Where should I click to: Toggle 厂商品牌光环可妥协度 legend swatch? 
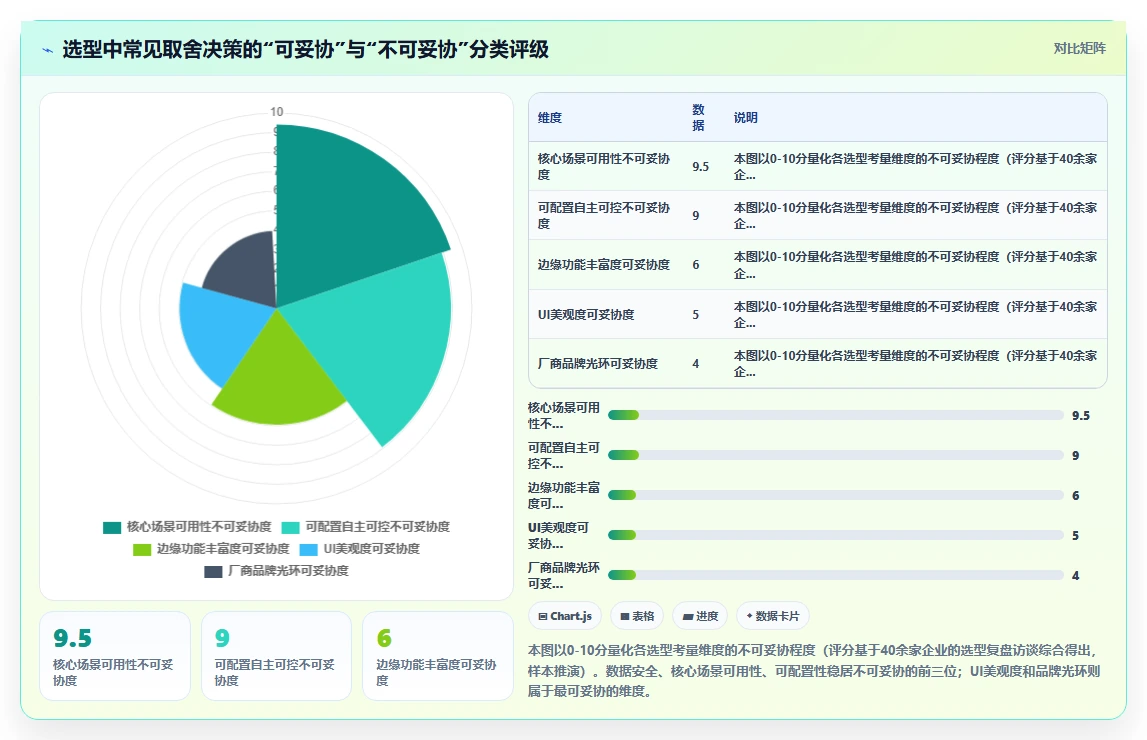pos(213,571)
